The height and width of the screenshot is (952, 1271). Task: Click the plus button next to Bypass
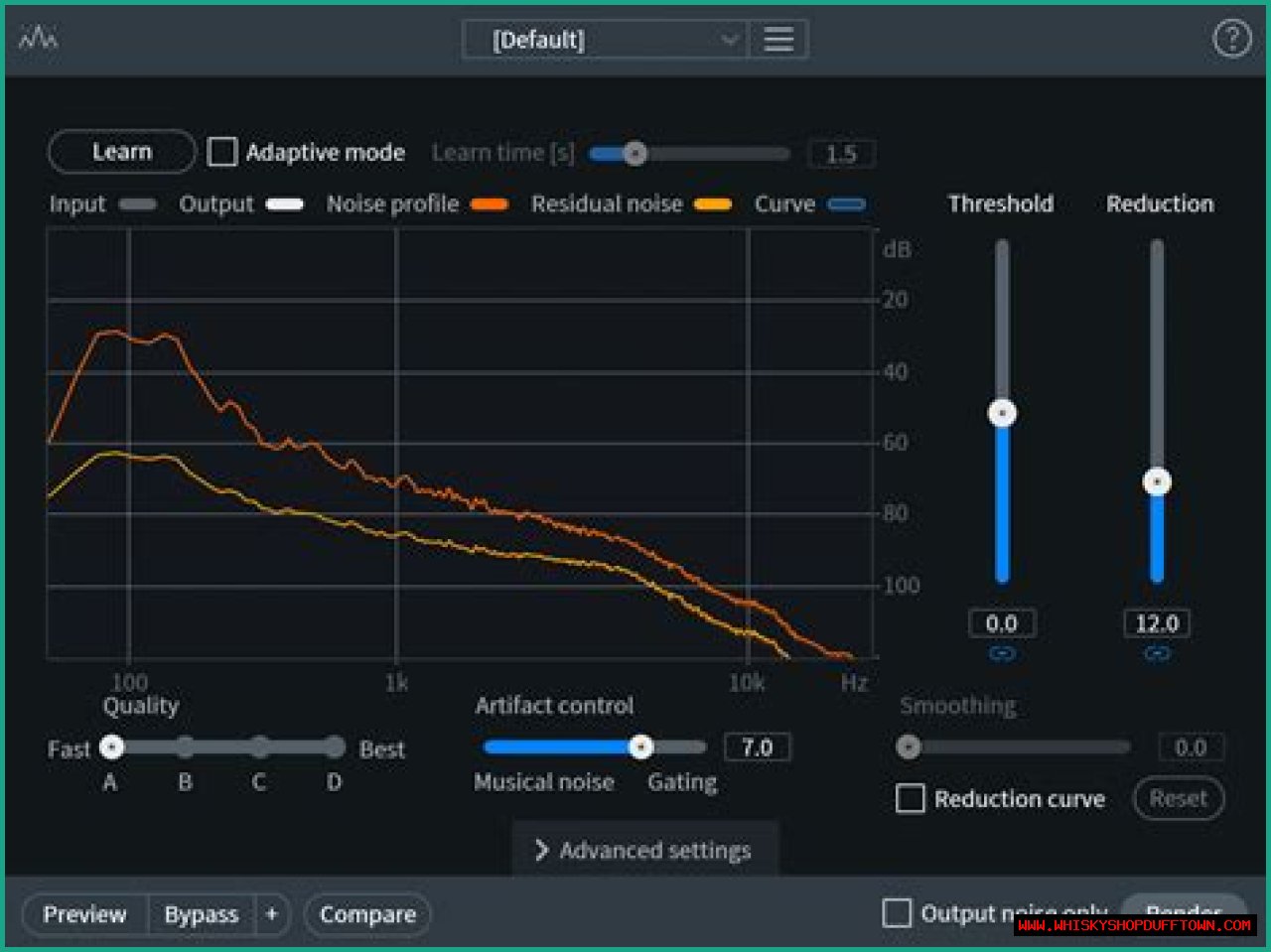[x=271, y=914]
